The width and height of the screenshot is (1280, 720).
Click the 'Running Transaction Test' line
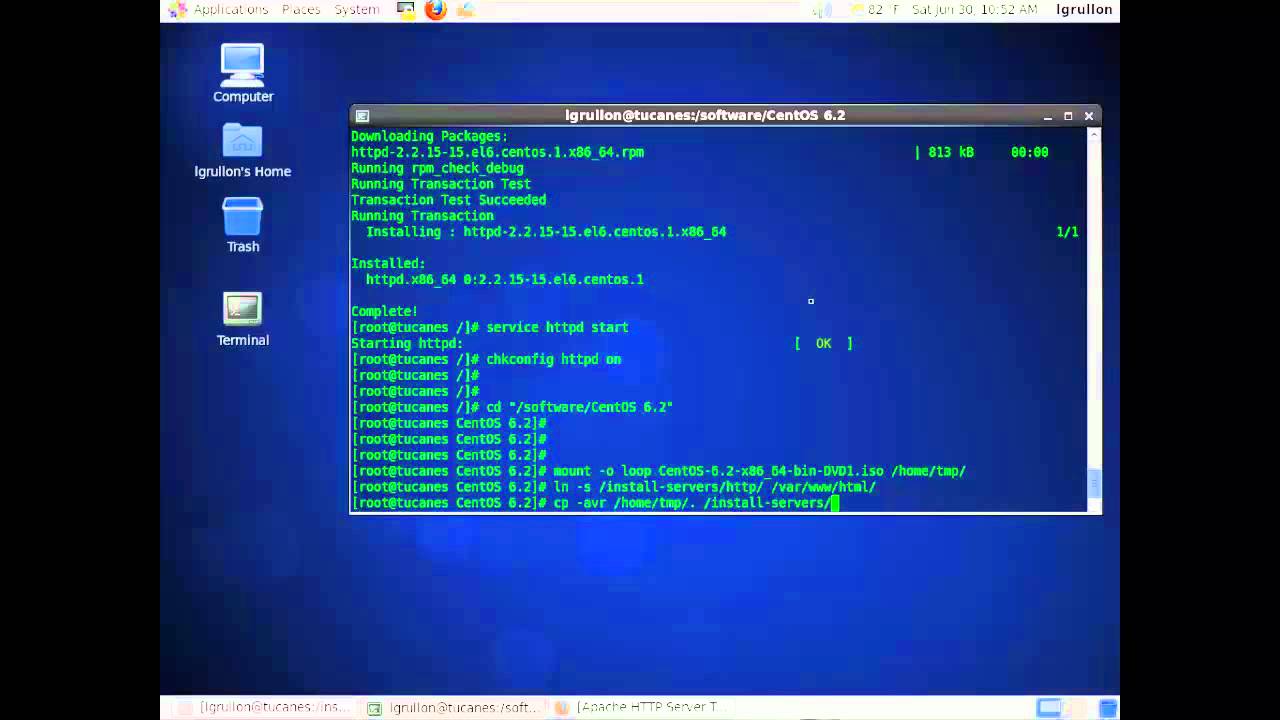441,184
